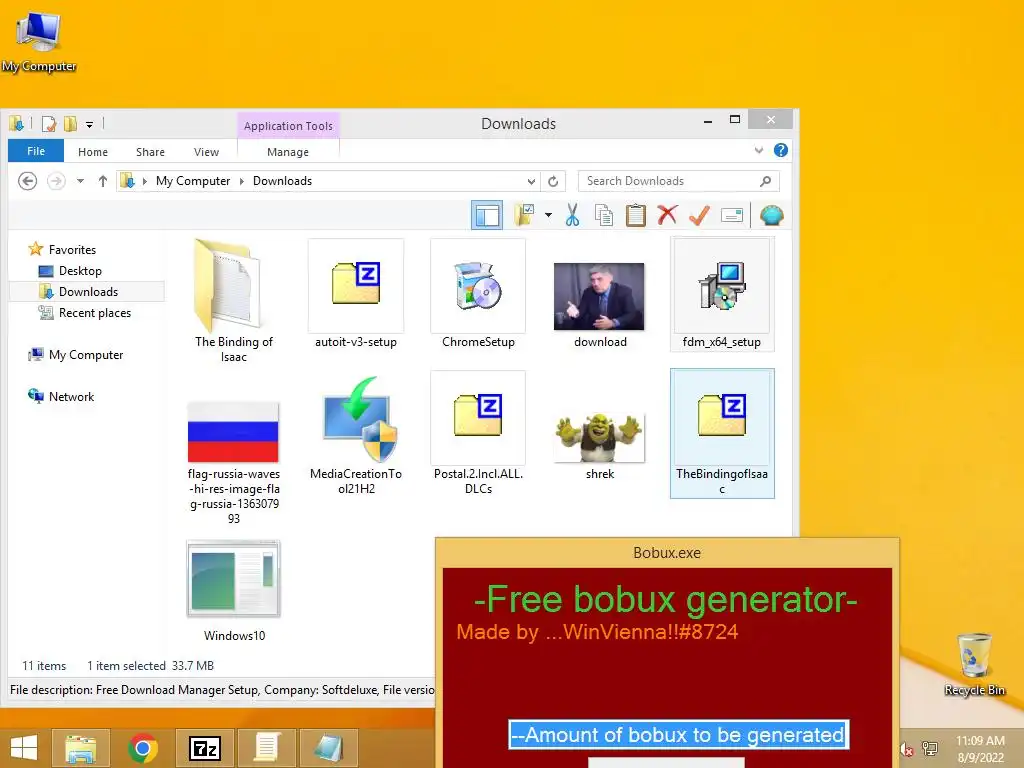Click My Computer in address breadcrumb
The width and height of the screenshot is (1024, 768).
pyautogui.click(x=193, y=181)
